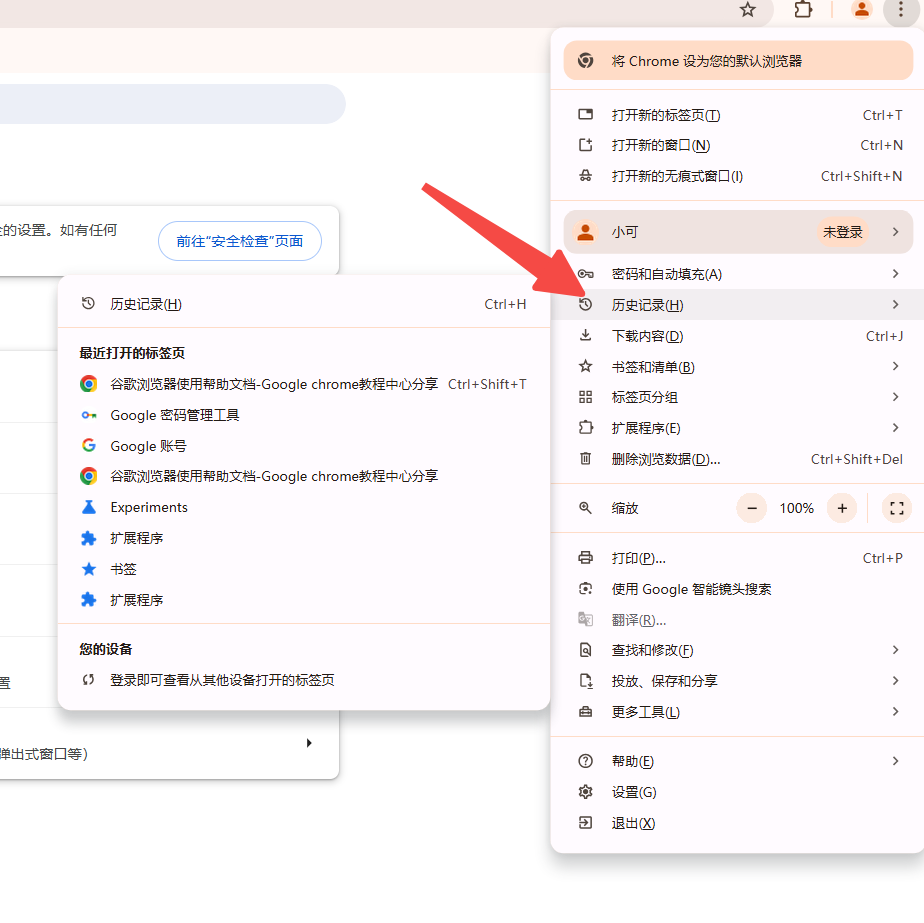This screenshot has height=923, width=924.
Task: Click the 未登录 badge in profile row
Action: pyautogui.click(x=842, y=232)
